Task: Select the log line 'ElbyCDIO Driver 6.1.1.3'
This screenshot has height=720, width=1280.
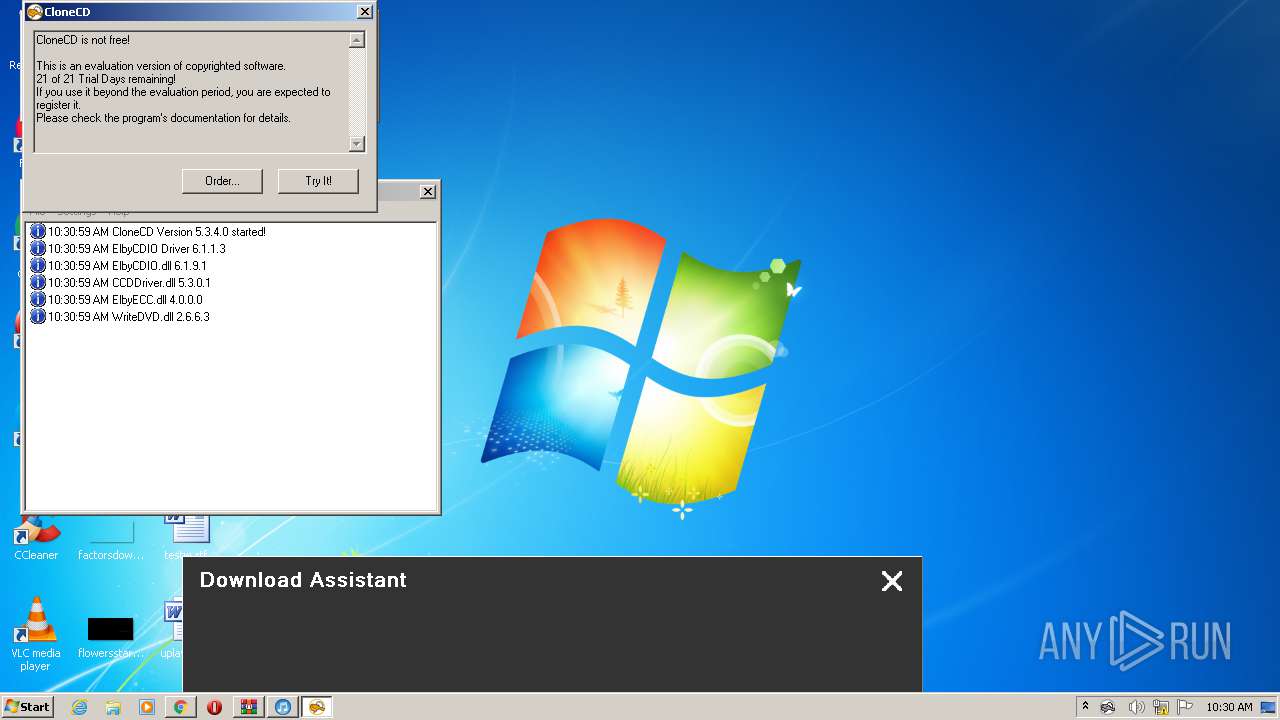Action: coord(137,249)
